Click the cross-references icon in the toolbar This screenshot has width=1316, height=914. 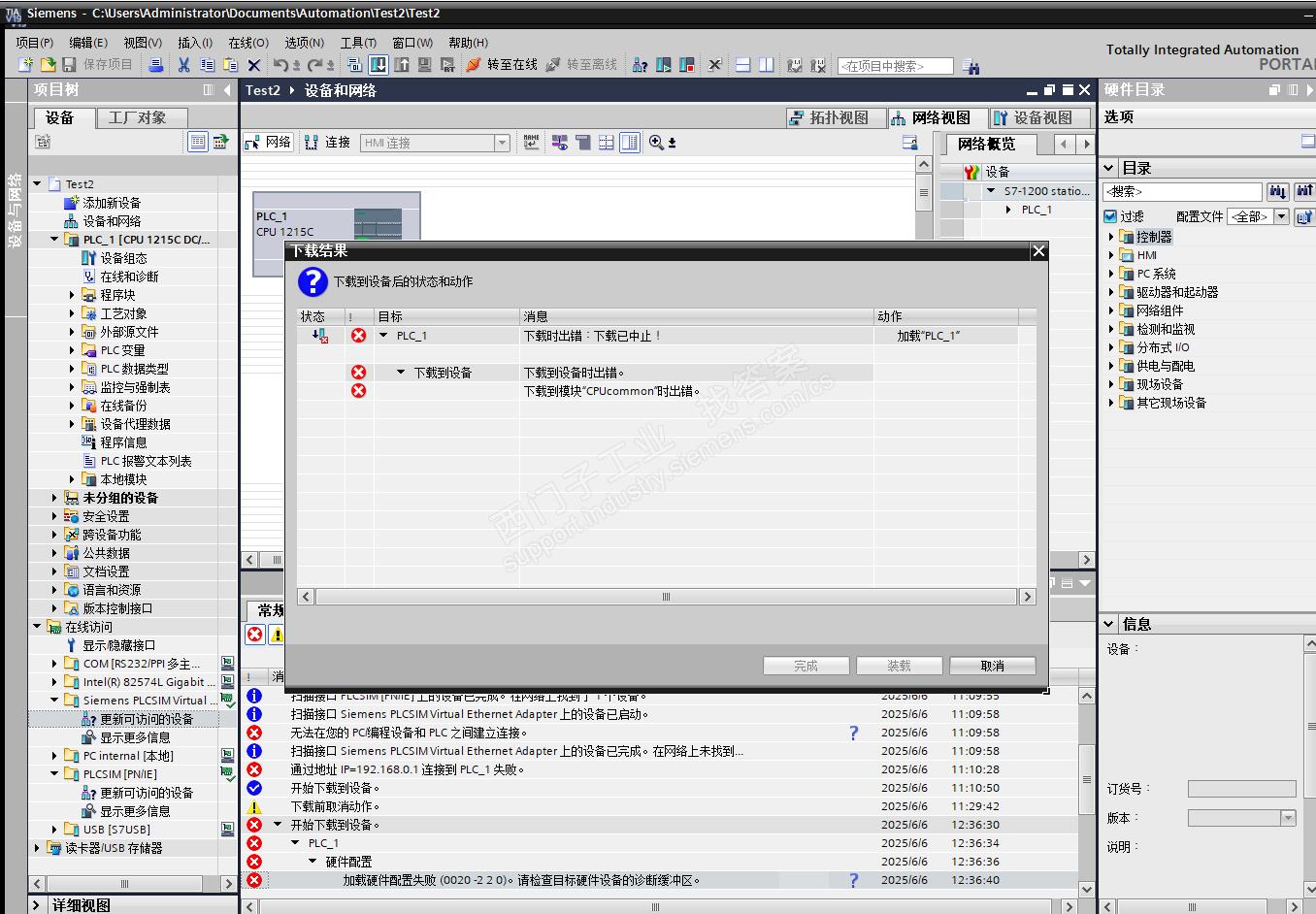[715, 65]
